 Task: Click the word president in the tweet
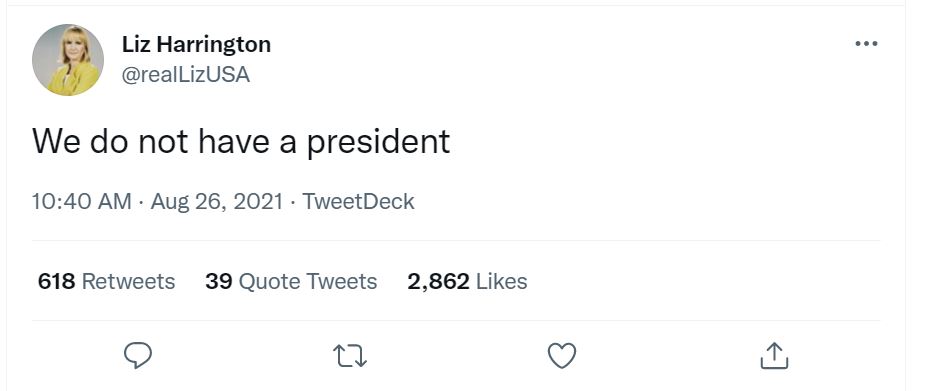[x=379, y=143]
